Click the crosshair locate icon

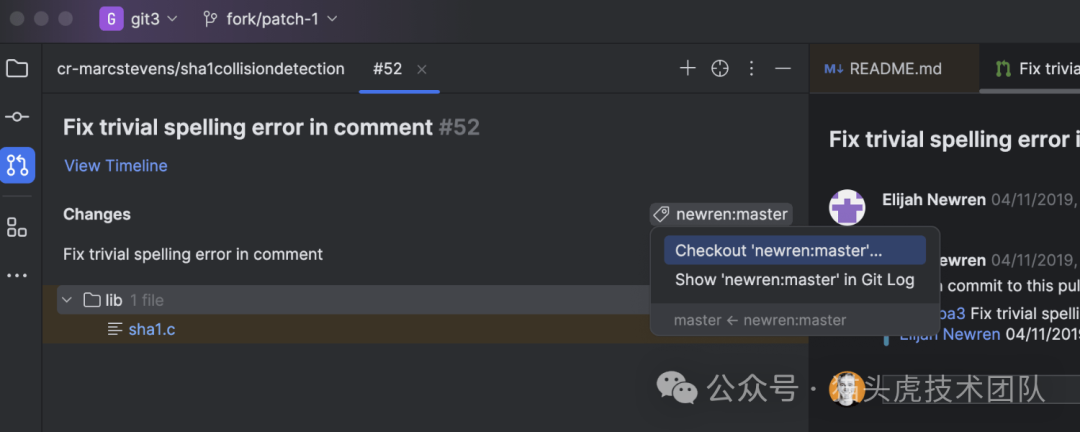(x=720, y=68)
